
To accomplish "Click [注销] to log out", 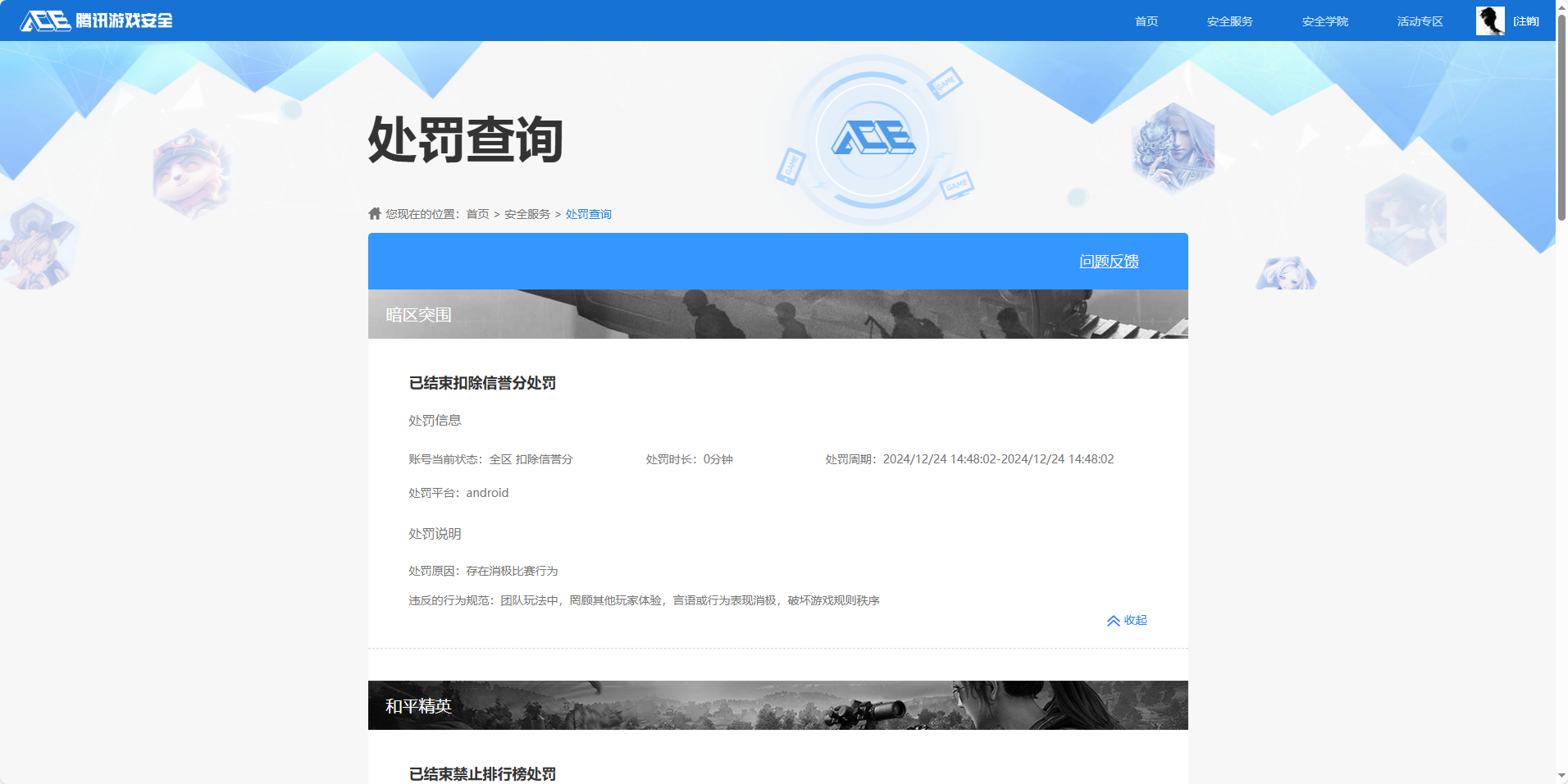I will (x=1525, y=21).
